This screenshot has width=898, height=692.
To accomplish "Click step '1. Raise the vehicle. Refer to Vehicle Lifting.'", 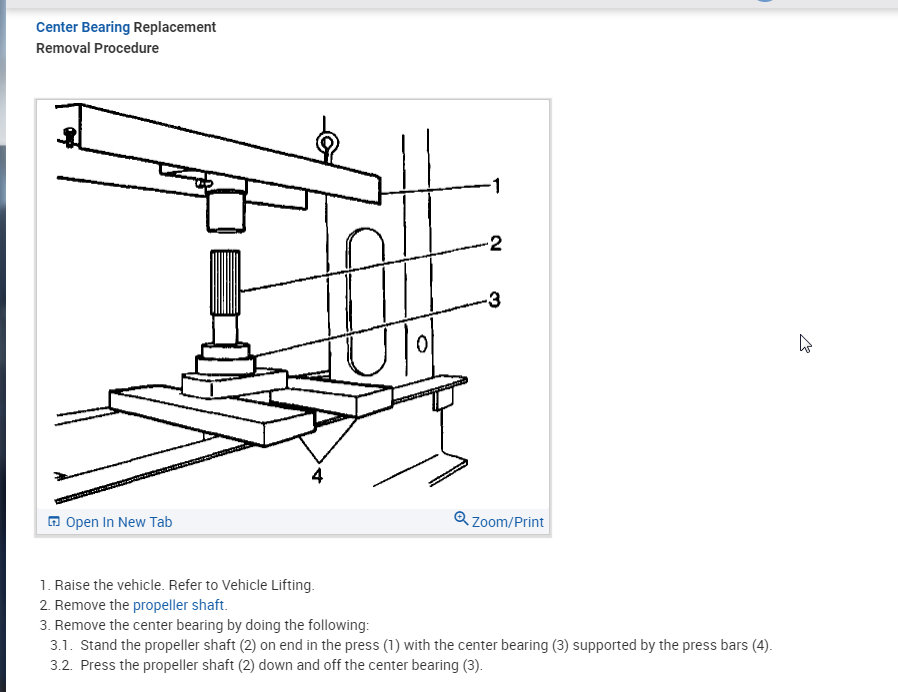I will 177,585.
